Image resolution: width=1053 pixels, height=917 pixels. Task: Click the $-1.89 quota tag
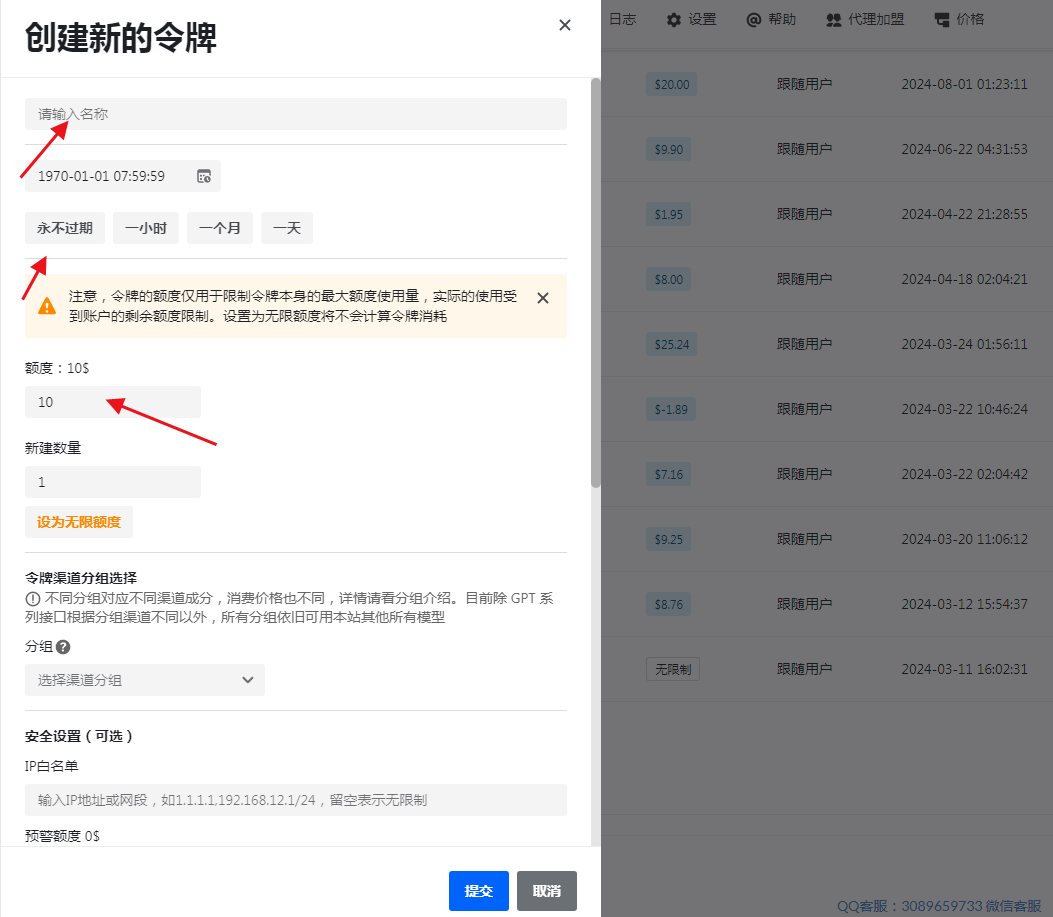pyautogui.click(x=671, y=409)
